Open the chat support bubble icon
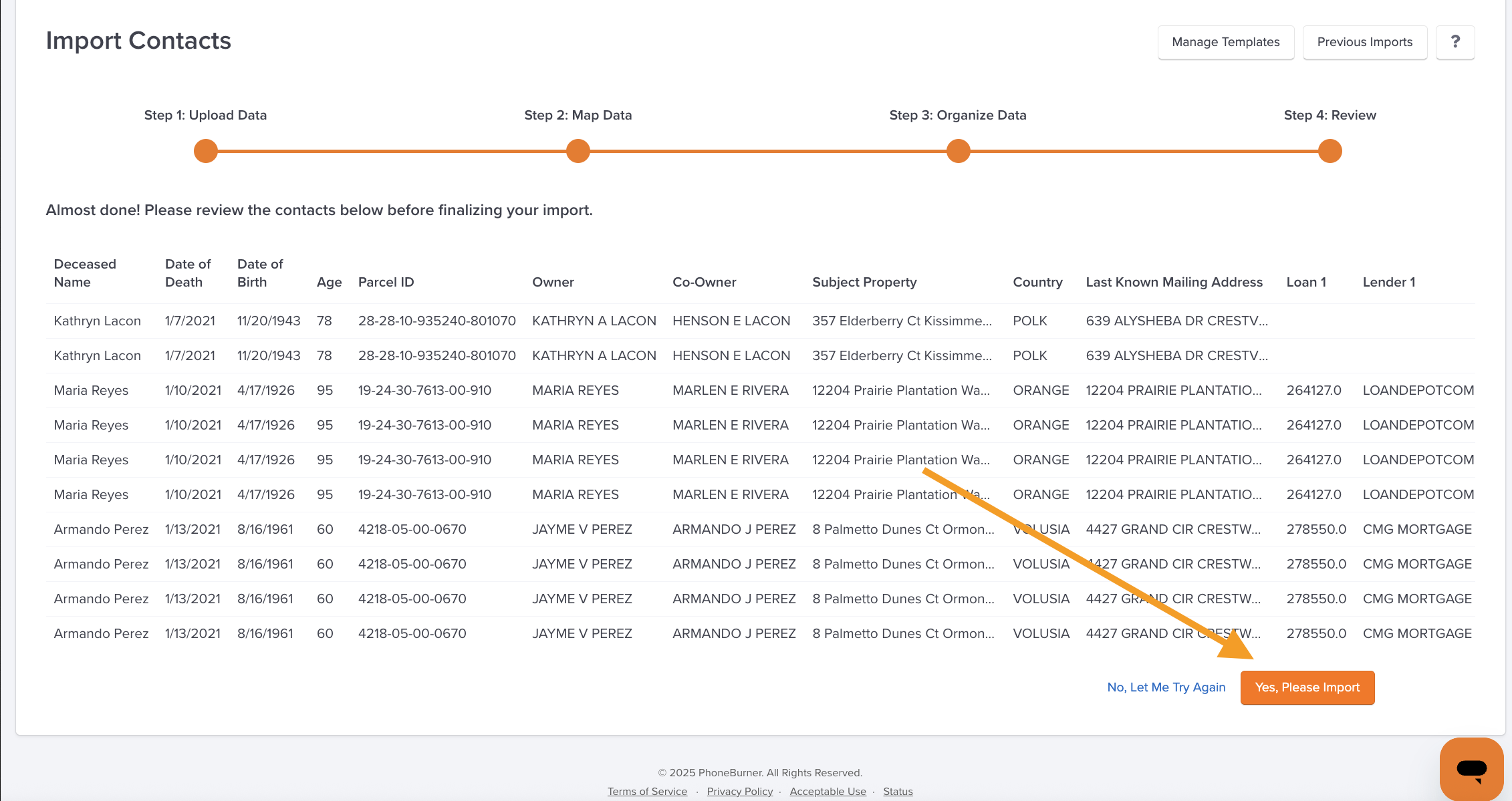This screenshot has height=801, width=1512. point(1471,768)
